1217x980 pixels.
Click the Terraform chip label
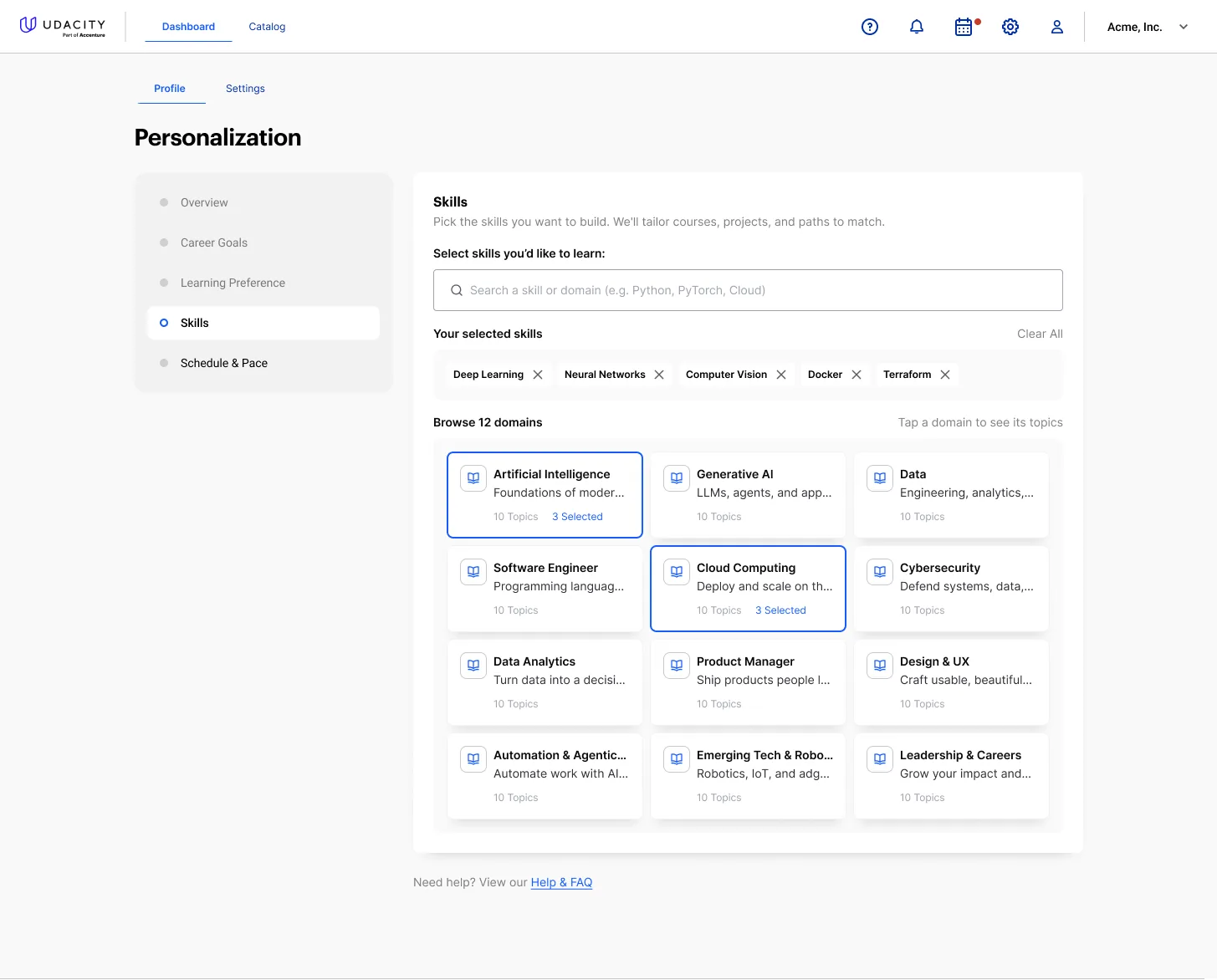(907, 375)
